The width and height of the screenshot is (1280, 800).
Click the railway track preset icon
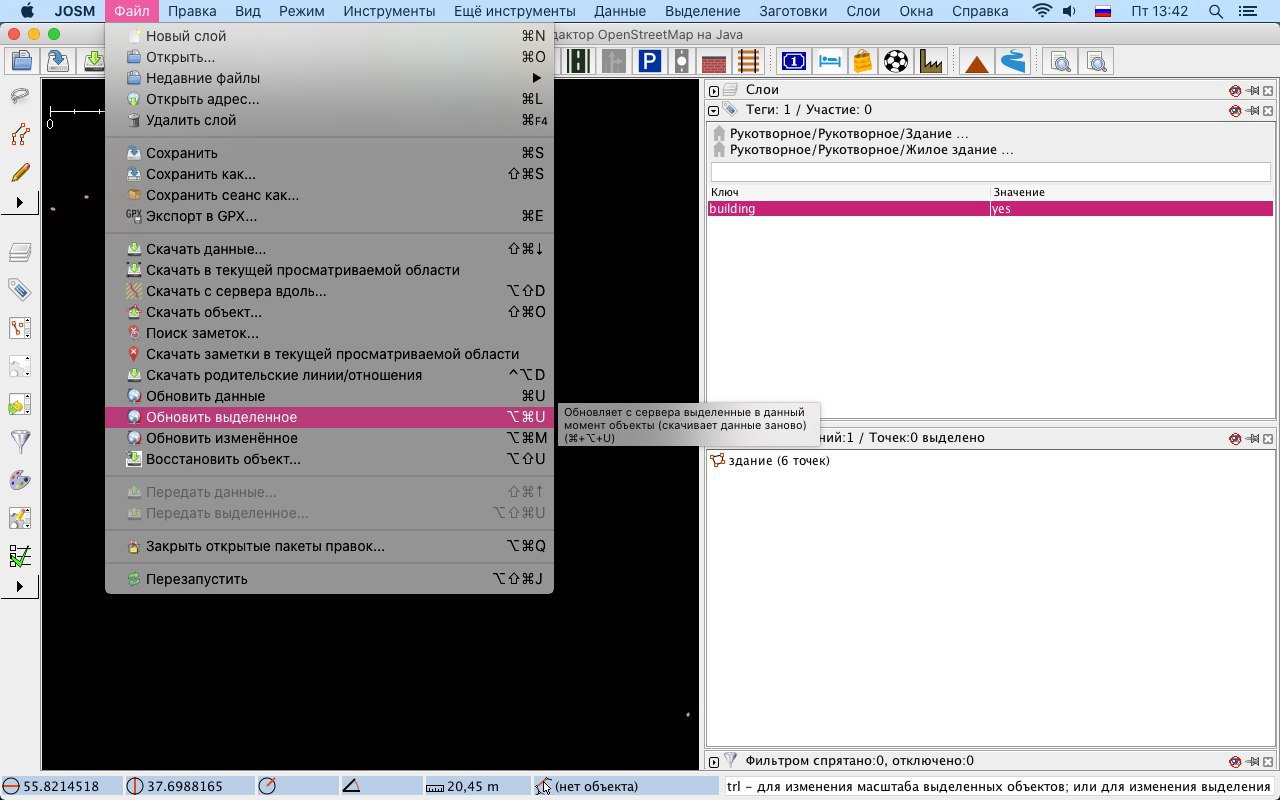pos(748,62)
